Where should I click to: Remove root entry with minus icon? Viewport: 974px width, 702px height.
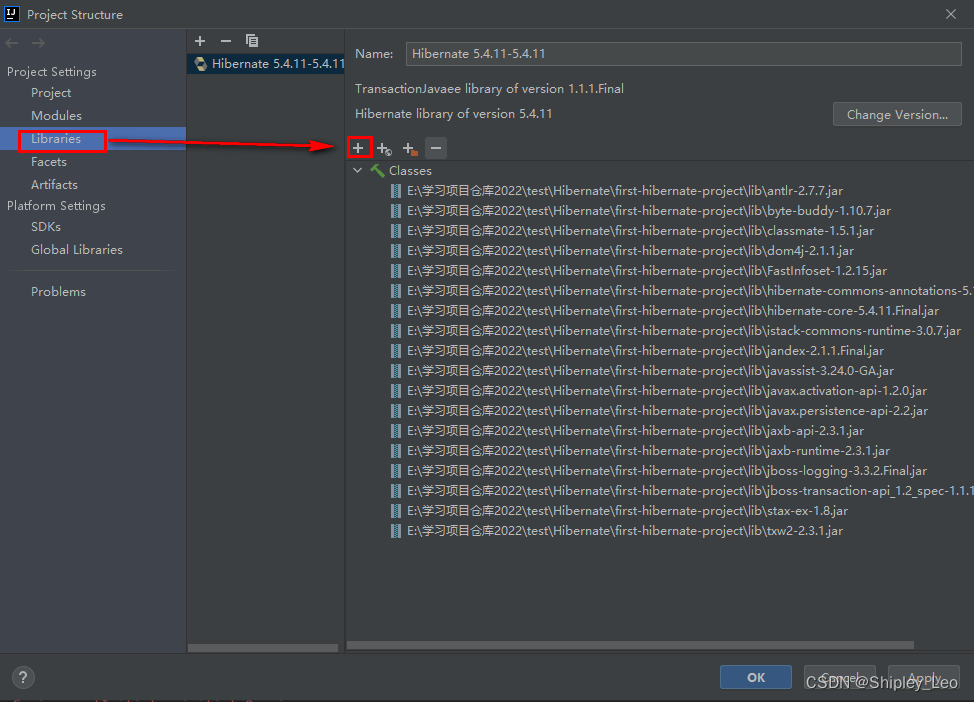click(436, 148)
